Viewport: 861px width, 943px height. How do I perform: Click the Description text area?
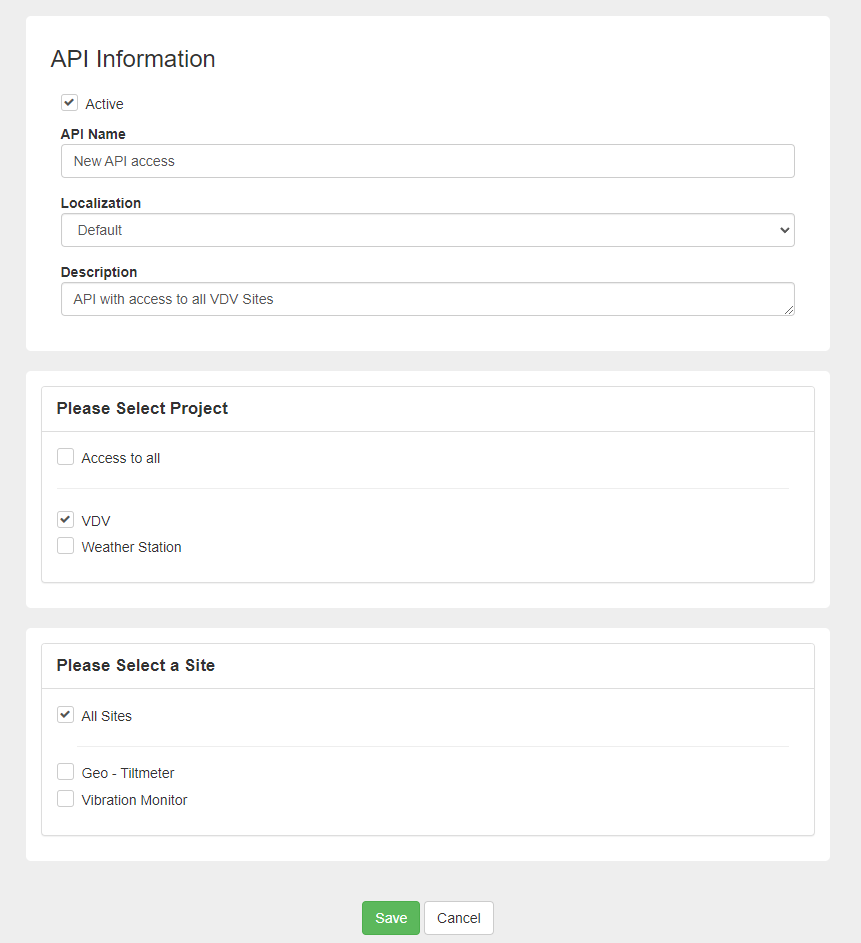point(427,299)
